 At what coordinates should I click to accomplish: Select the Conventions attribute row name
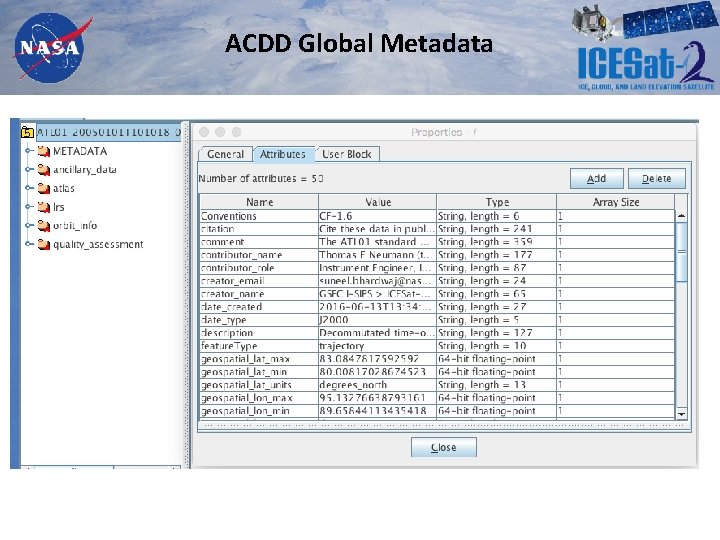(259, 216)
